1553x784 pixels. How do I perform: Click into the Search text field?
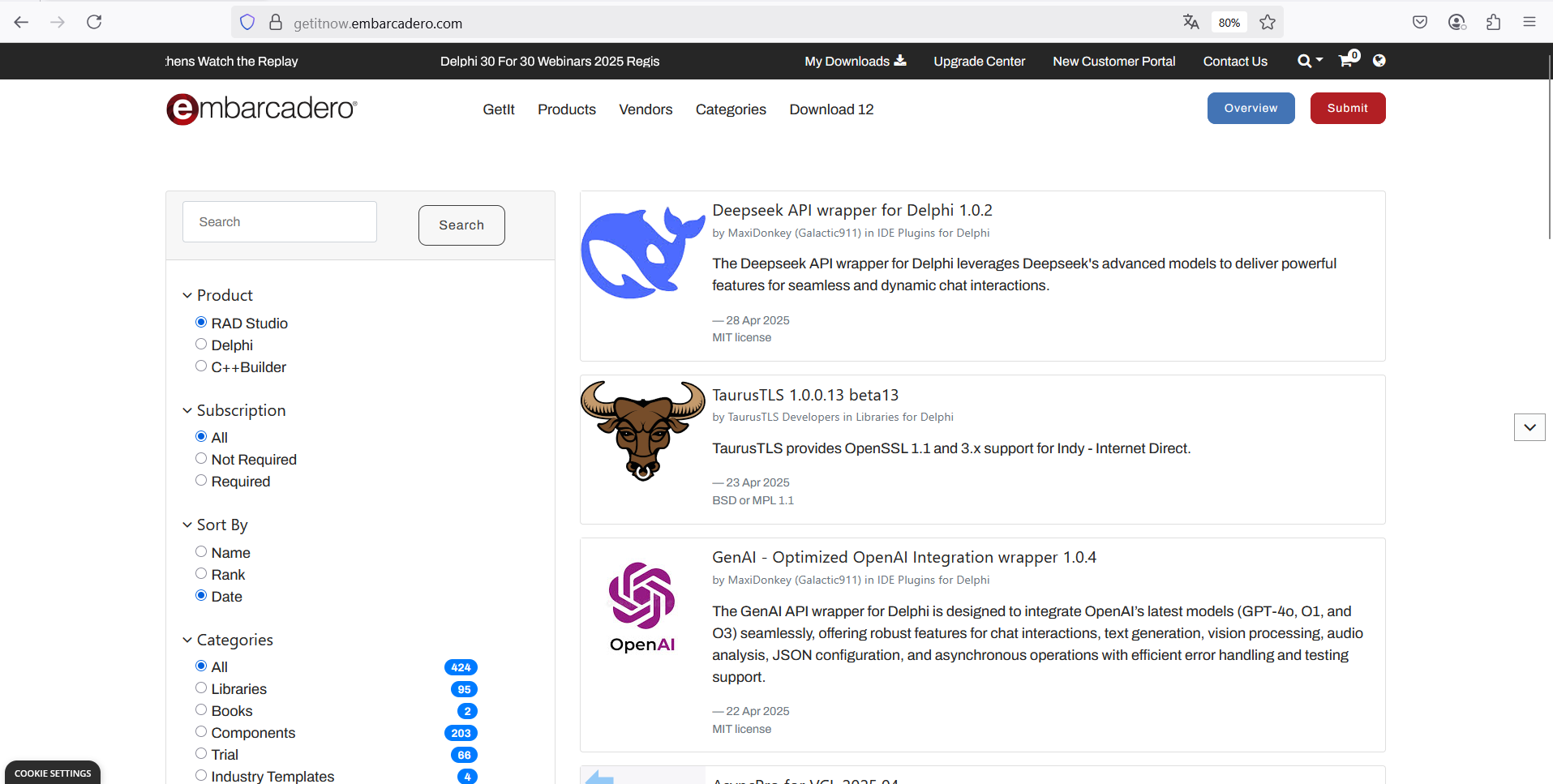click(x=280, y=222)
